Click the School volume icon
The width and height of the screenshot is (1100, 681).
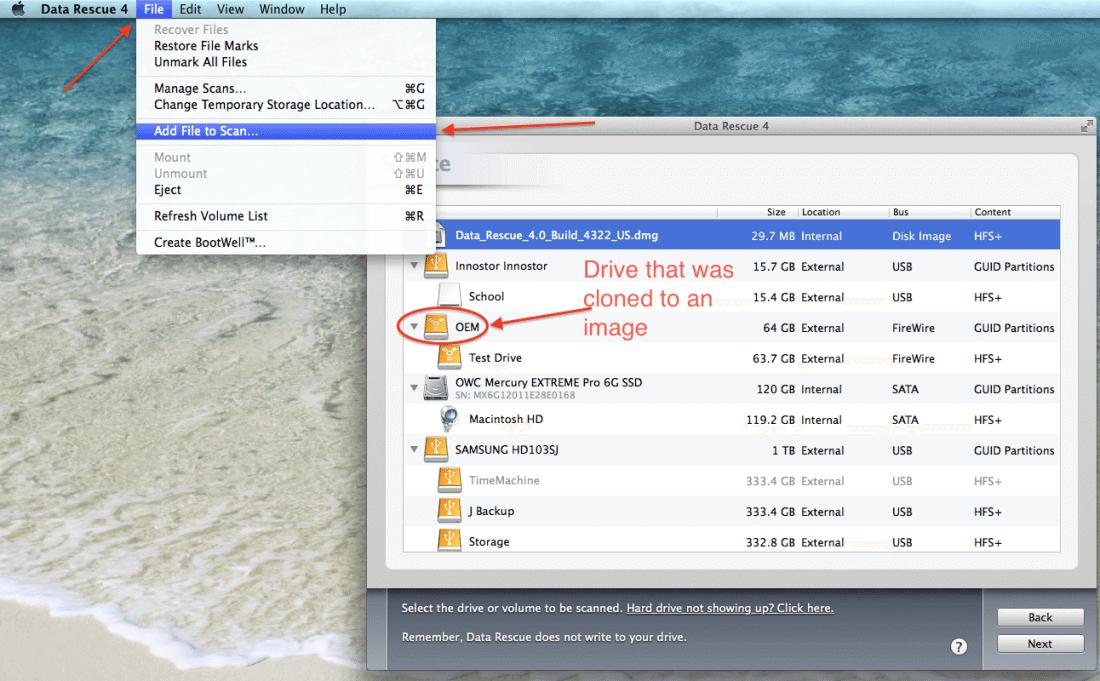(x=450, y=296)
